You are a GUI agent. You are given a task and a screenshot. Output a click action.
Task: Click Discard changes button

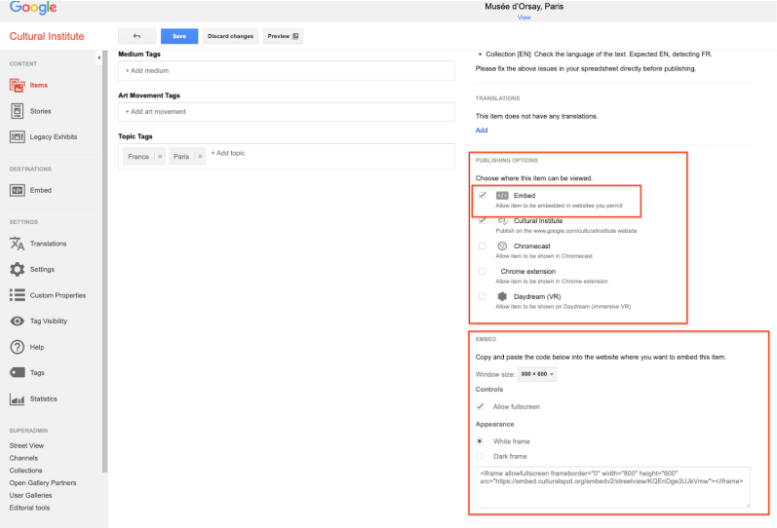pos(230,36)
